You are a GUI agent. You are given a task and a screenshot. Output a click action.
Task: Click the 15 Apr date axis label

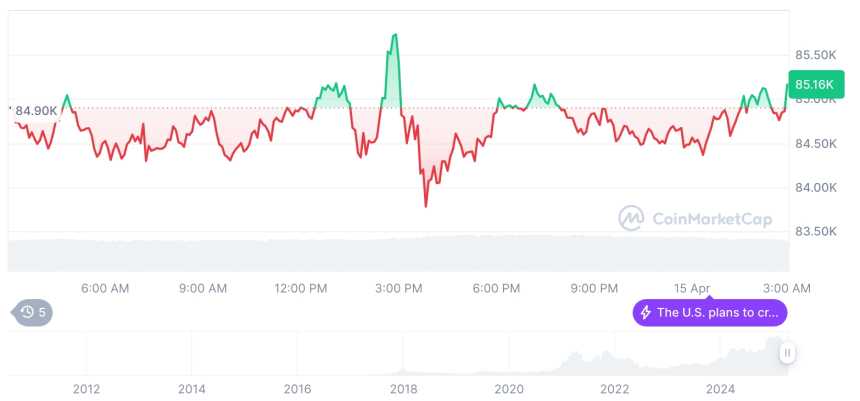692,288
